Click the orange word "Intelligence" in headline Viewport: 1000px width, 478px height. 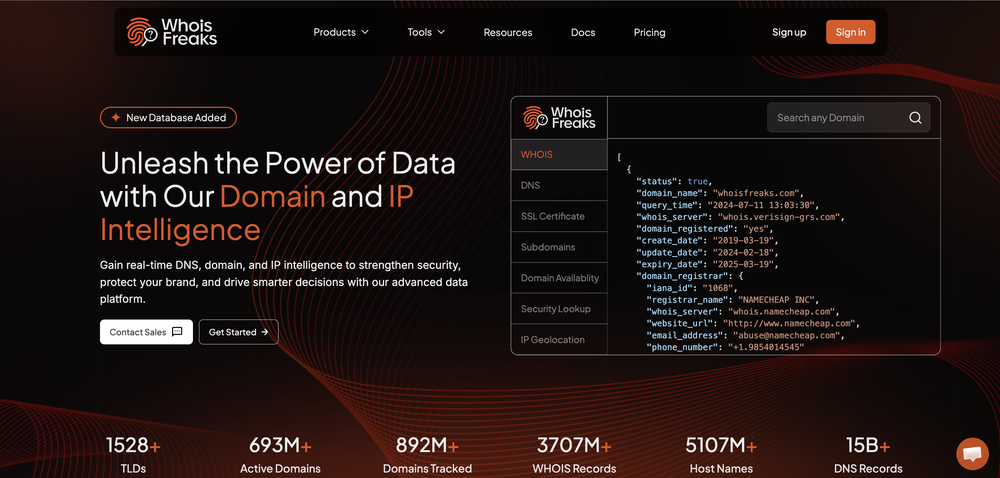tap(180, 230)
